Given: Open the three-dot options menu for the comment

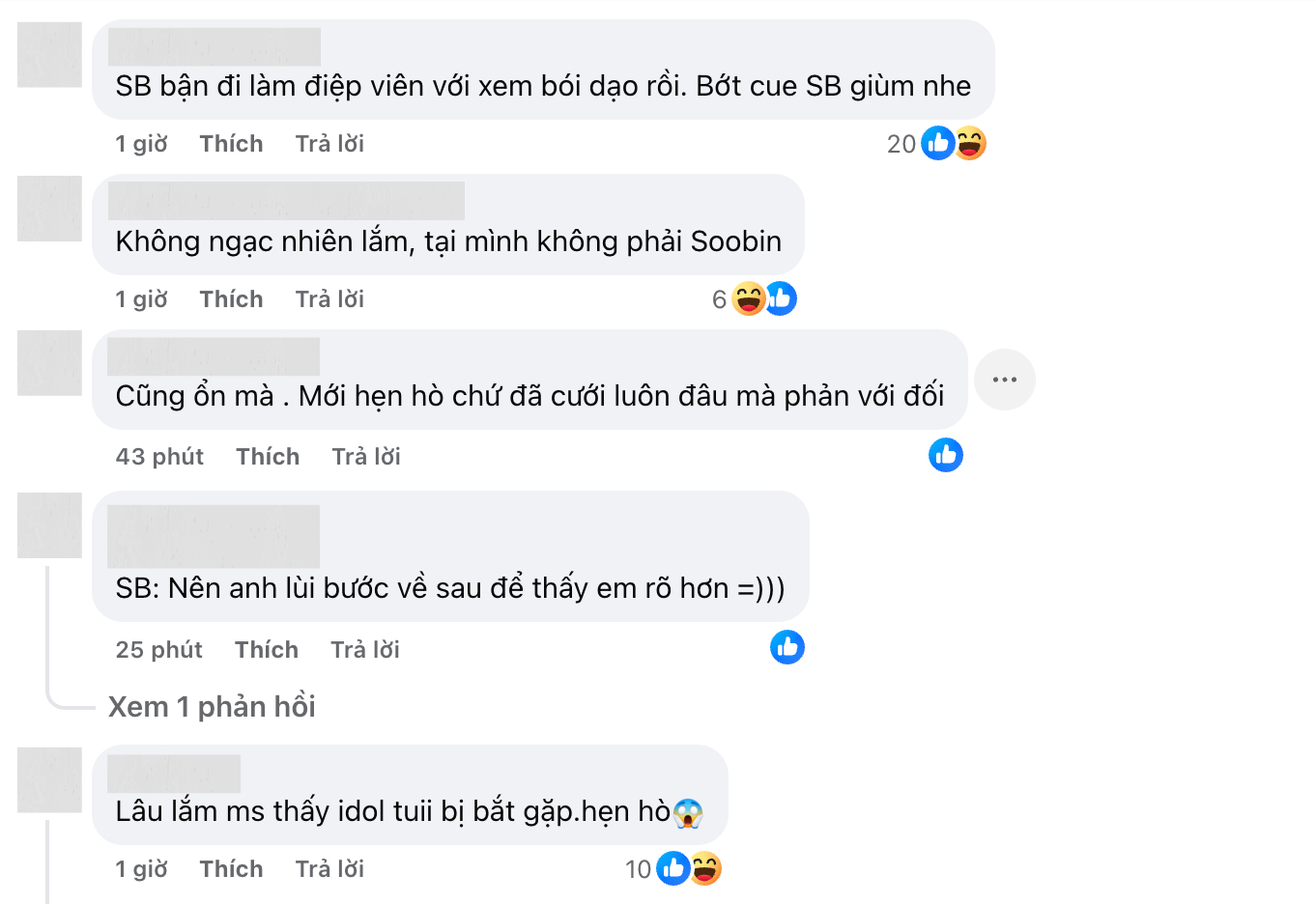Looking at the screenshot, I should (1005, 380).
